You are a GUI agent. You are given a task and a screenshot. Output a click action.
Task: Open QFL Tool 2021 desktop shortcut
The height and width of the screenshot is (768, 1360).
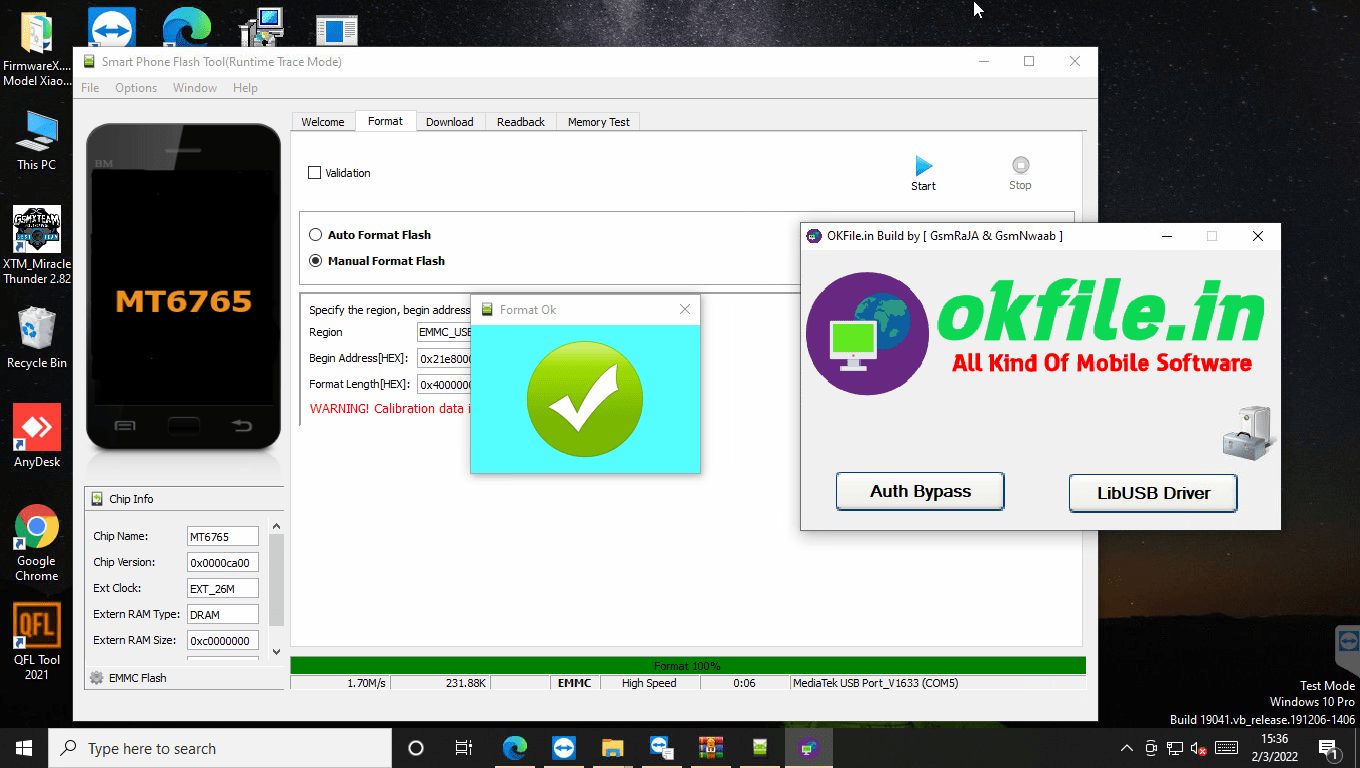point(37,641)
